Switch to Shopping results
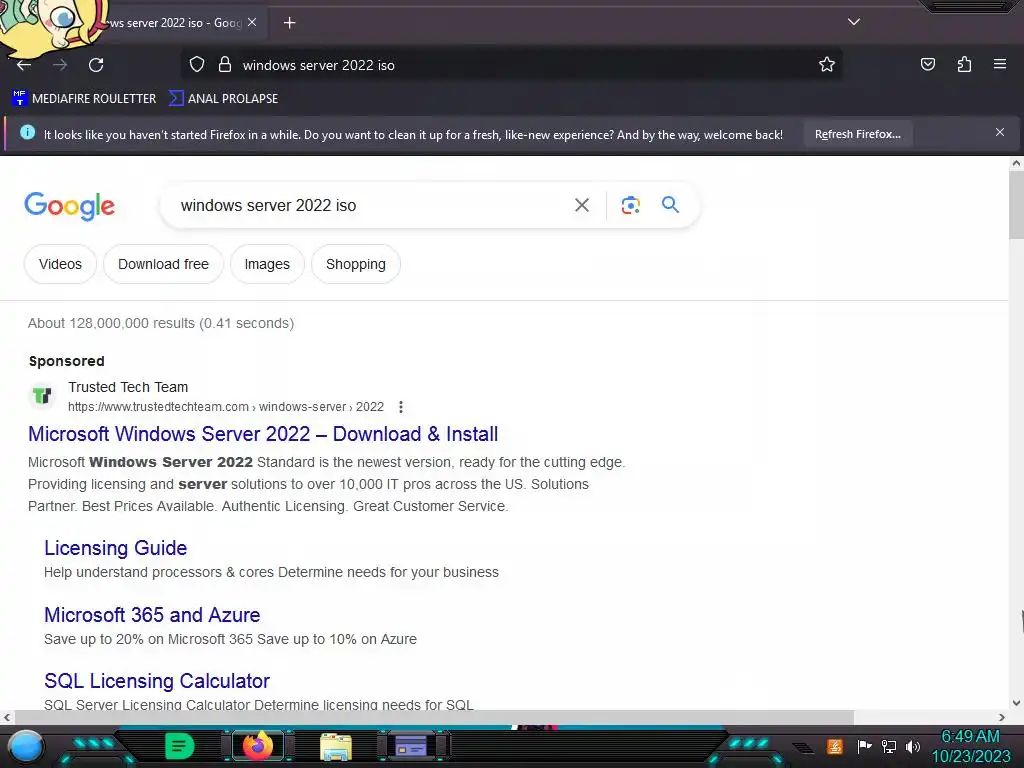Image resolution: width=1024 pixels, height=768 pixels. pyautogui.click(x=356, y=264)
